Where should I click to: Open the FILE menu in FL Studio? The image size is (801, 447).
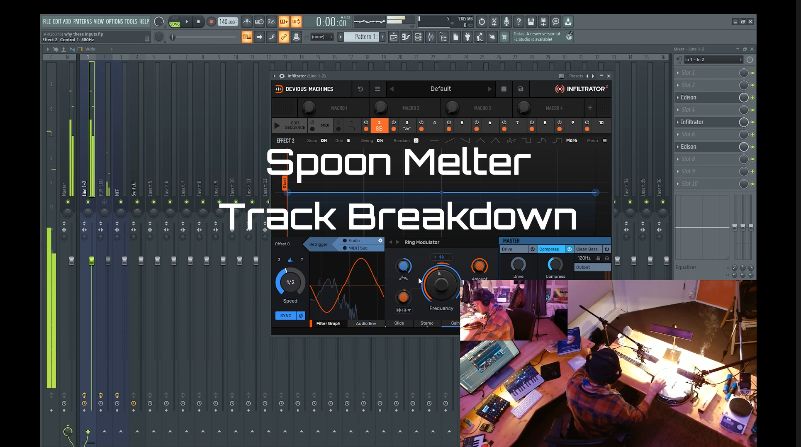46,21
